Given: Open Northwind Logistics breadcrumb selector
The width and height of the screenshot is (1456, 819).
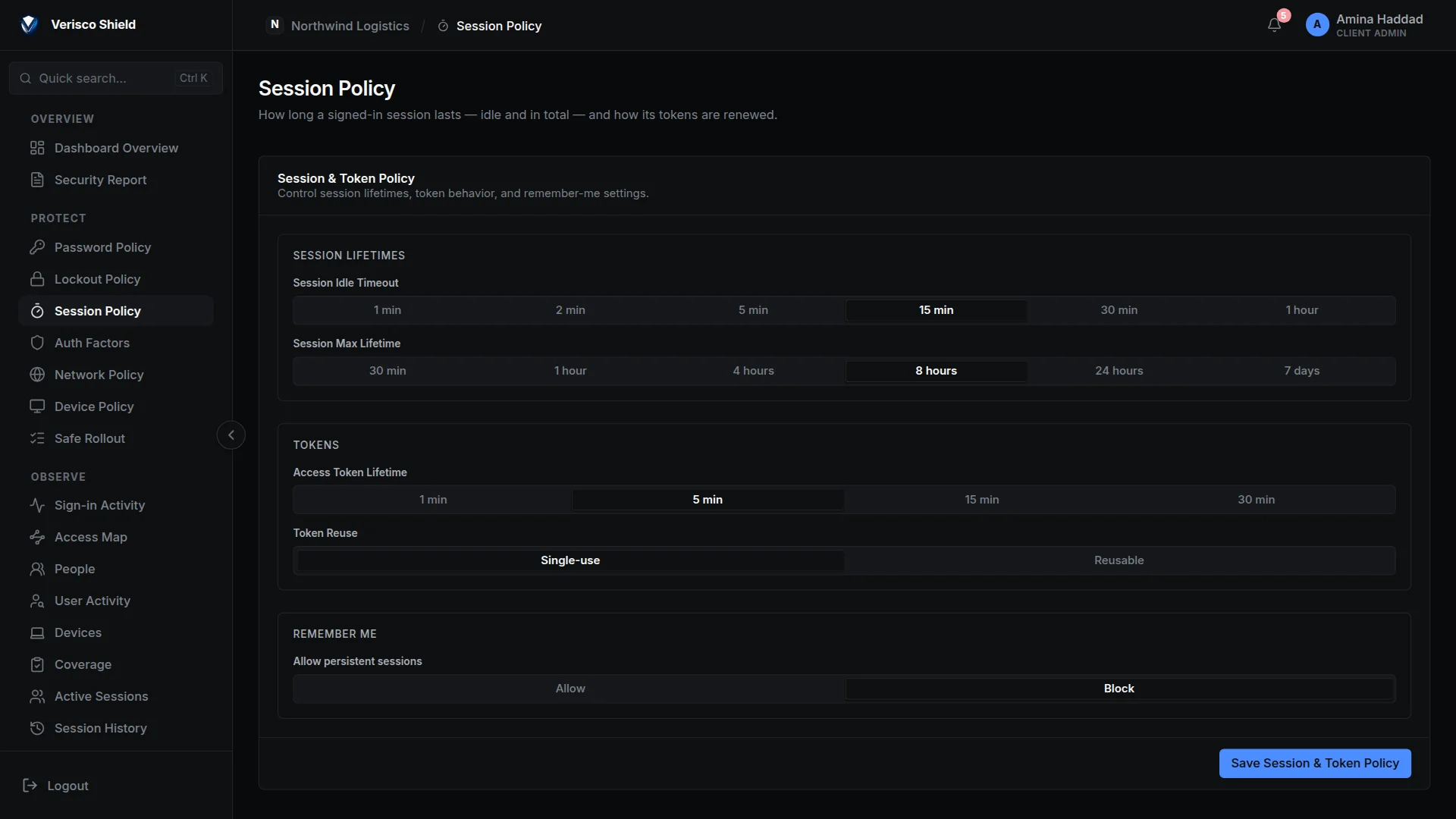Looking at the screenshot, I should click(338, 26).
